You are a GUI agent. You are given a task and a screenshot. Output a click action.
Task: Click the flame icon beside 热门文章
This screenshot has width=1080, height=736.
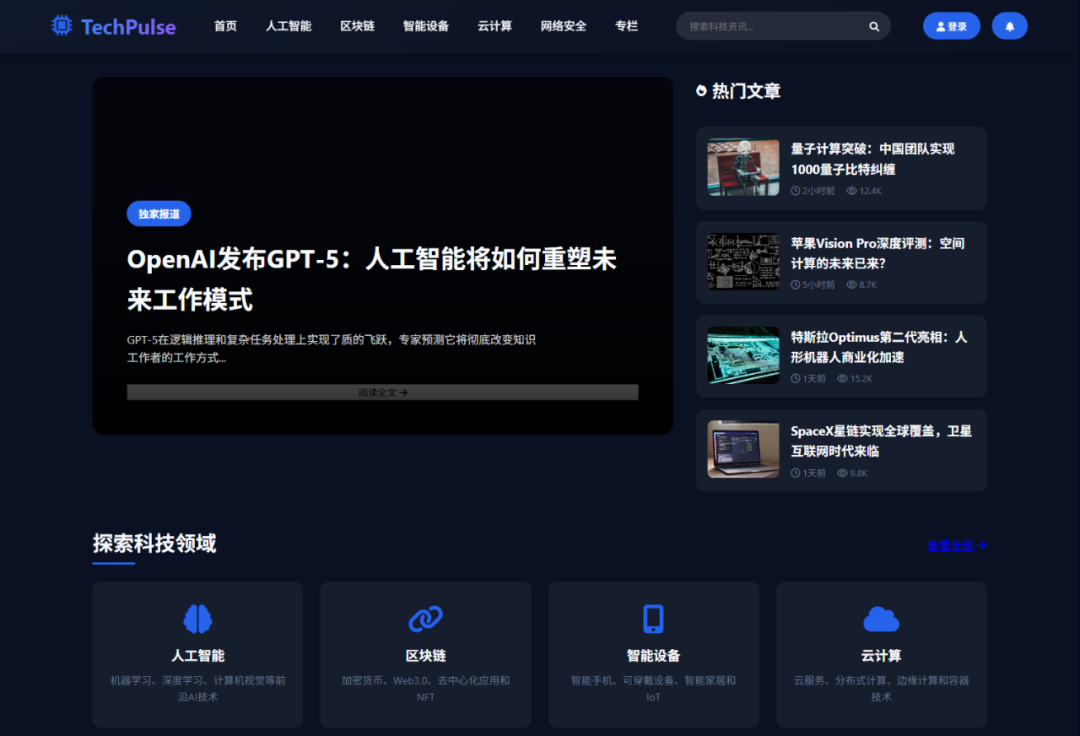point(701,91)
